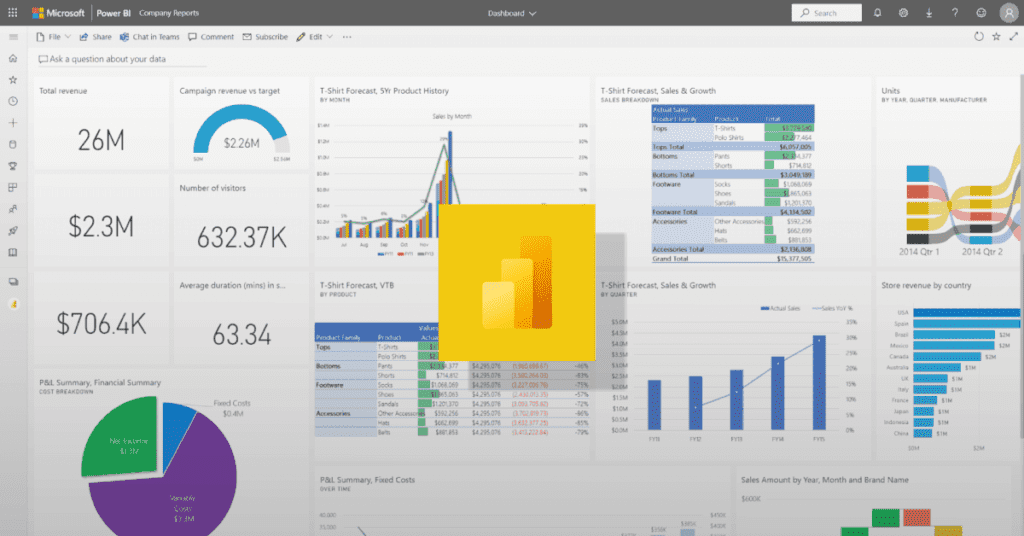Collapse the navigation pane with hamburger icon
The width and height of the screenshot is (1024, 536).
13,37
